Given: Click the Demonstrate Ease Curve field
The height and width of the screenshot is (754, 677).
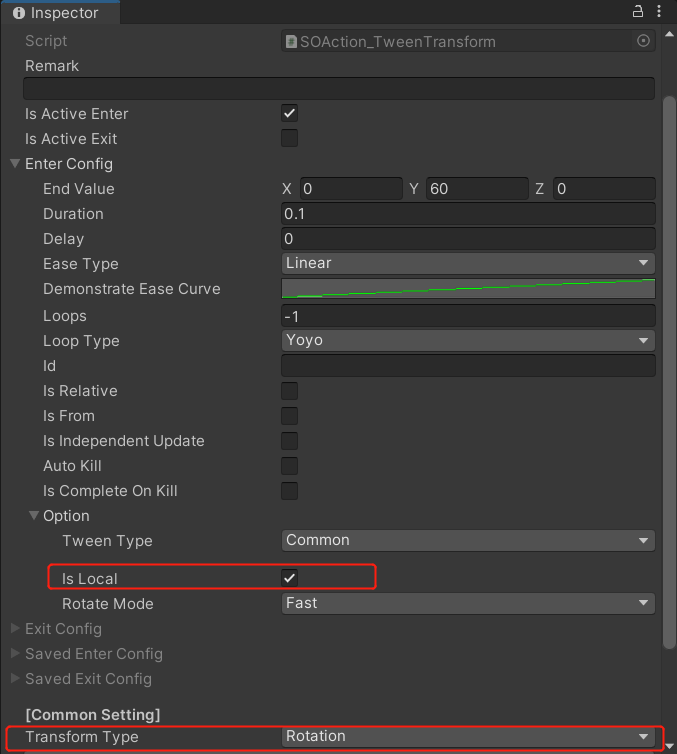Looking at the screenshot, I should click(x=468, y=289).
